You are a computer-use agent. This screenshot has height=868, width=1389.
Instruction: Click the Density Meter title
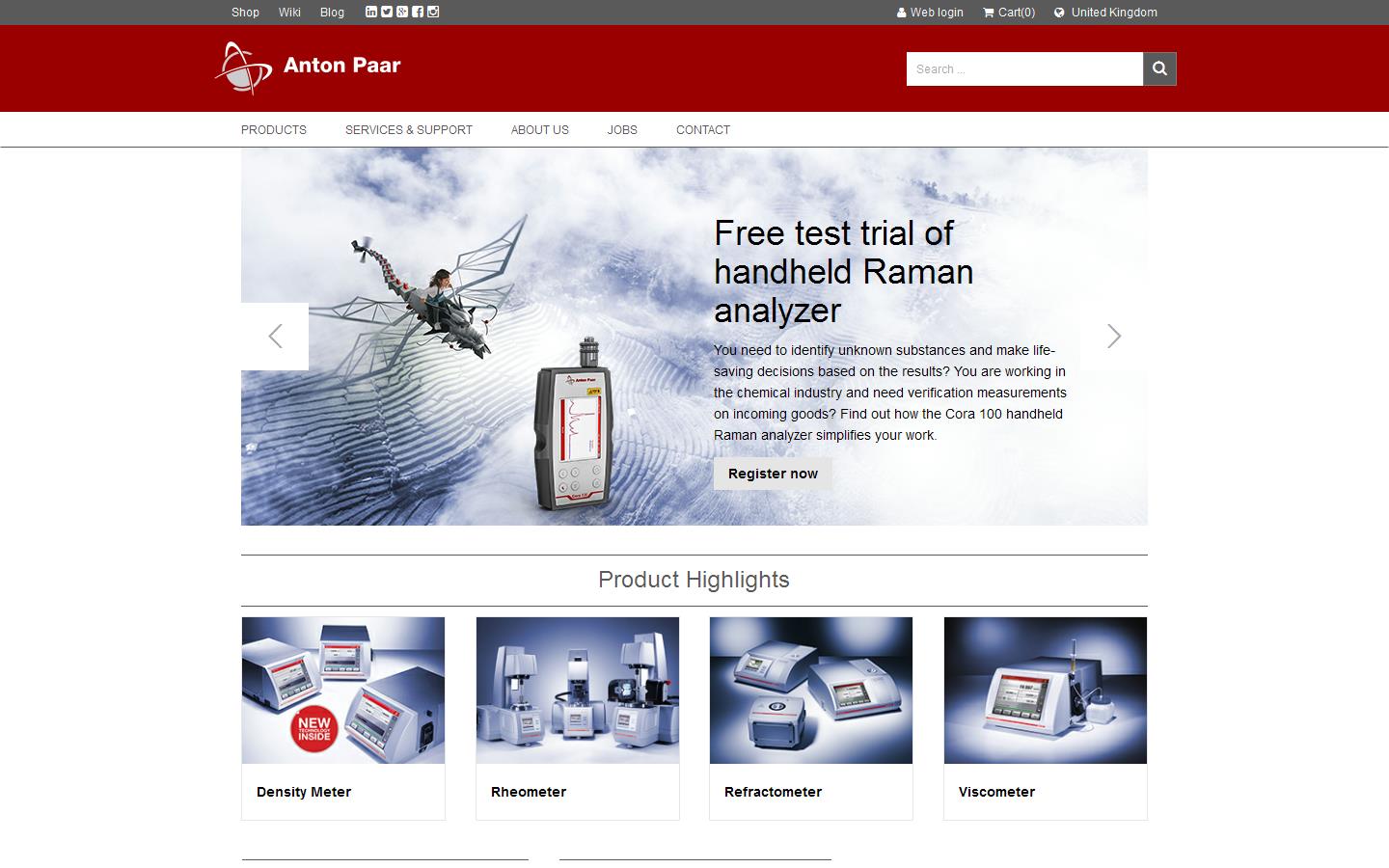pos(304,792)
